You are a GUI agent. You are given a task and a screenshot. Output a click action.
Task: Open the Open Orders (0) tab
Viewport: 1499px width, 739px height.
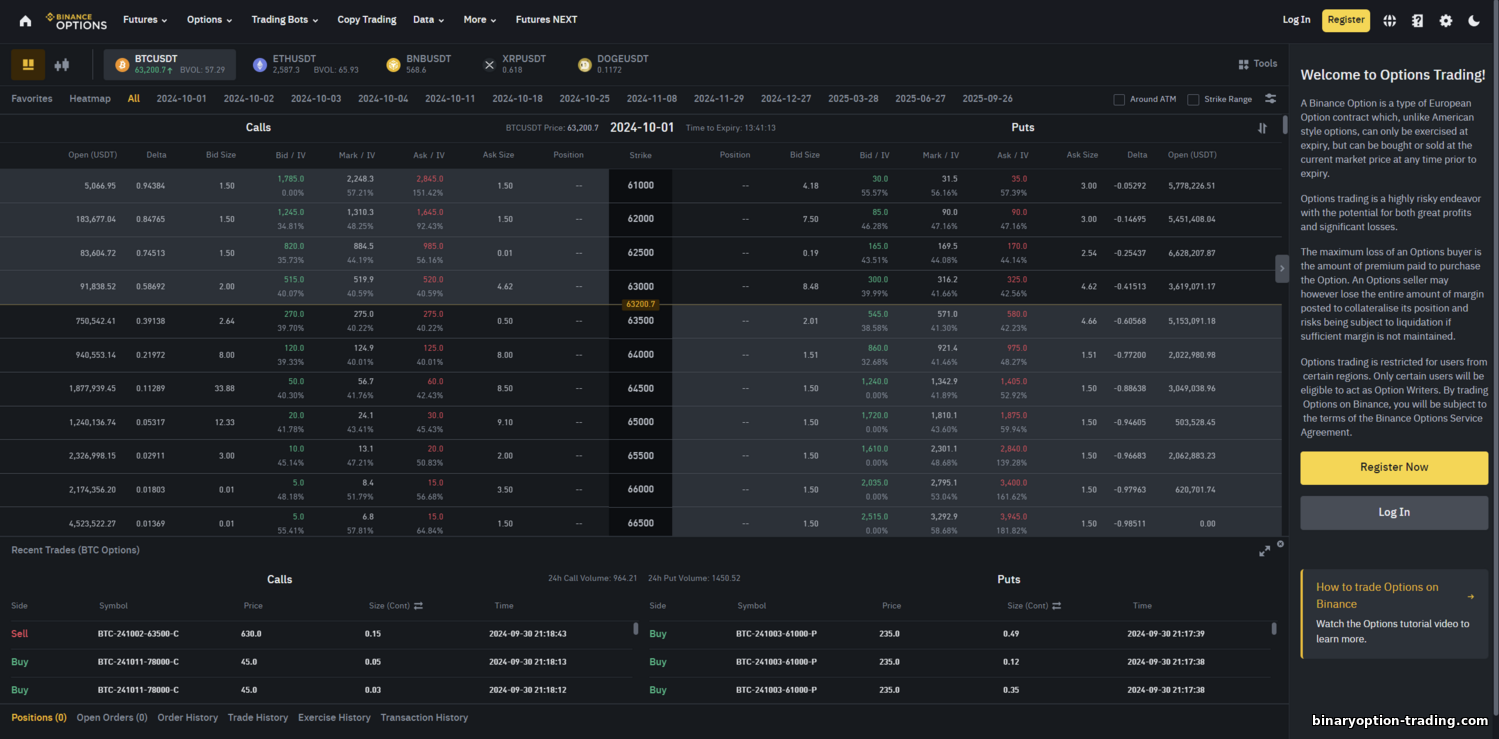(112, 718)
